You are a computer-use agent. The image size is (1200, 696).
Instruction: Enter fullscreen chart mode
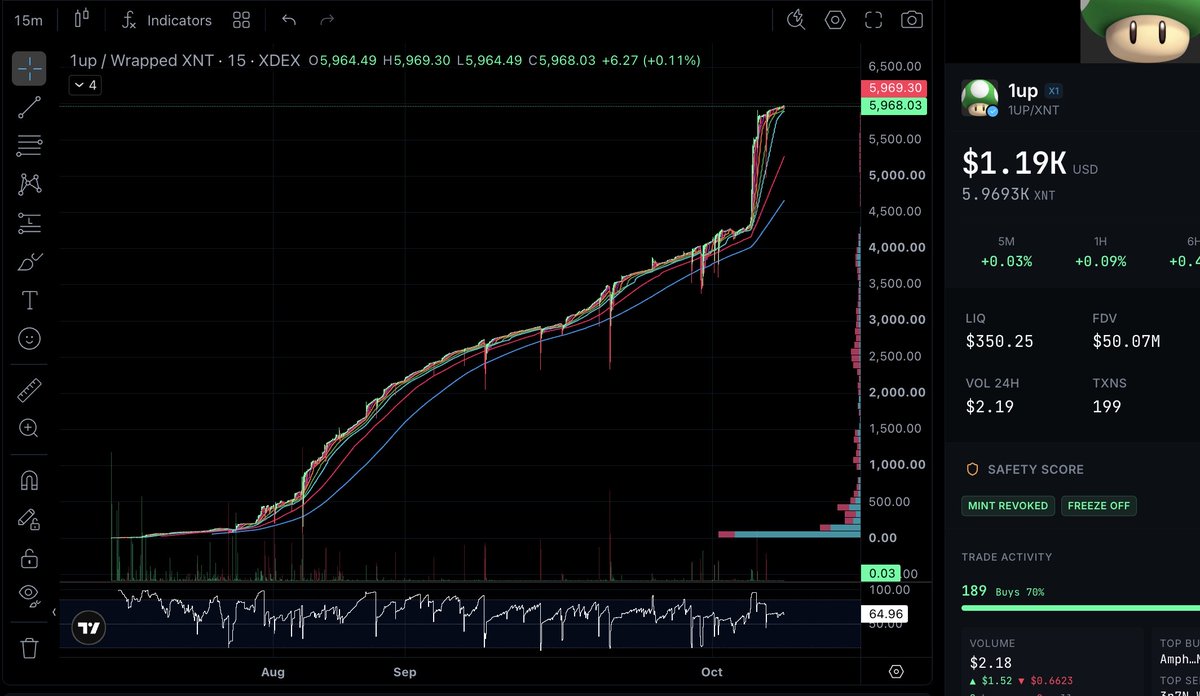click(x=873, y=20)
